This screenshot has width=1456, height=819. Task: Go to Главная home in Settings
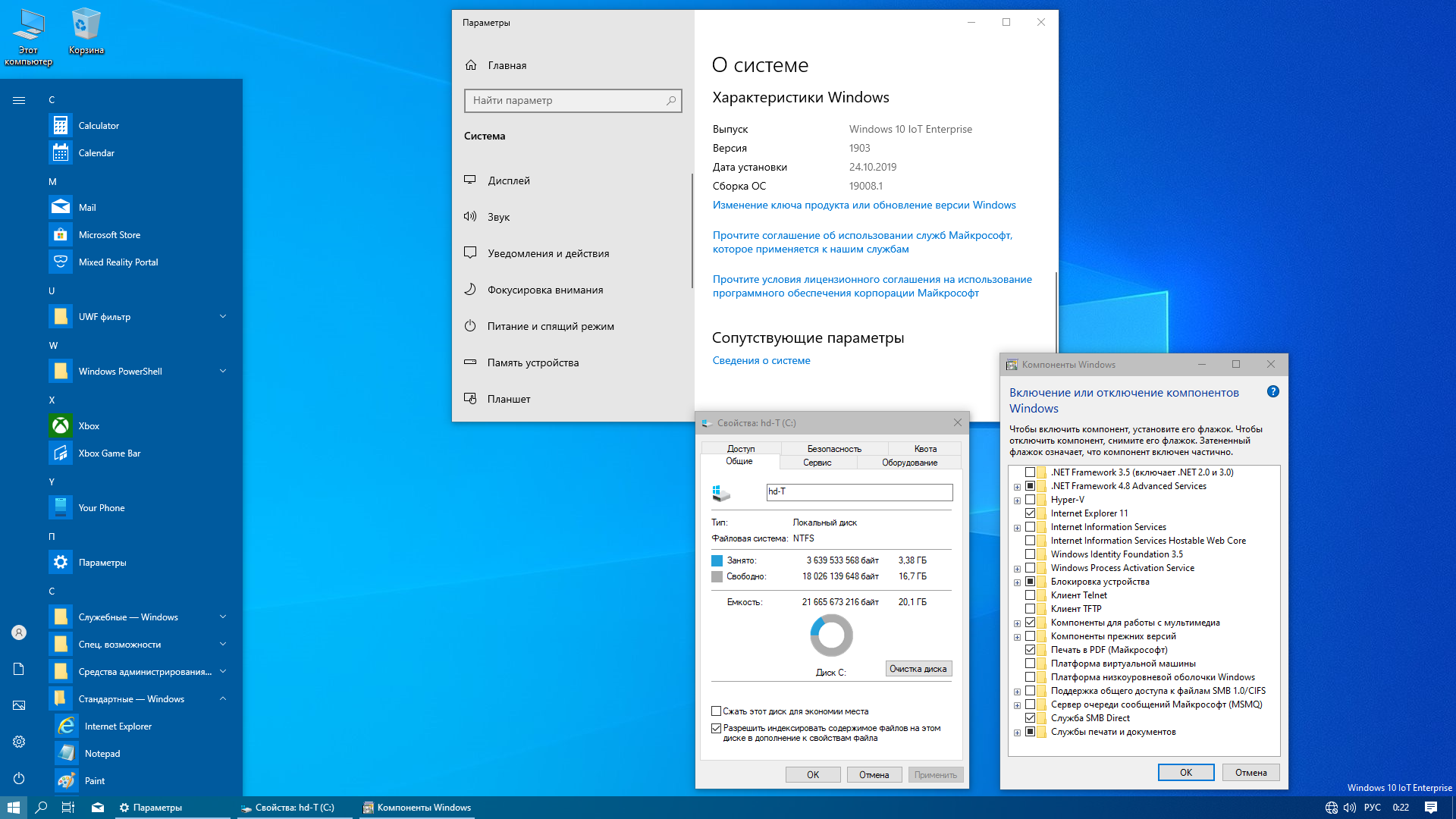[507, 65]
